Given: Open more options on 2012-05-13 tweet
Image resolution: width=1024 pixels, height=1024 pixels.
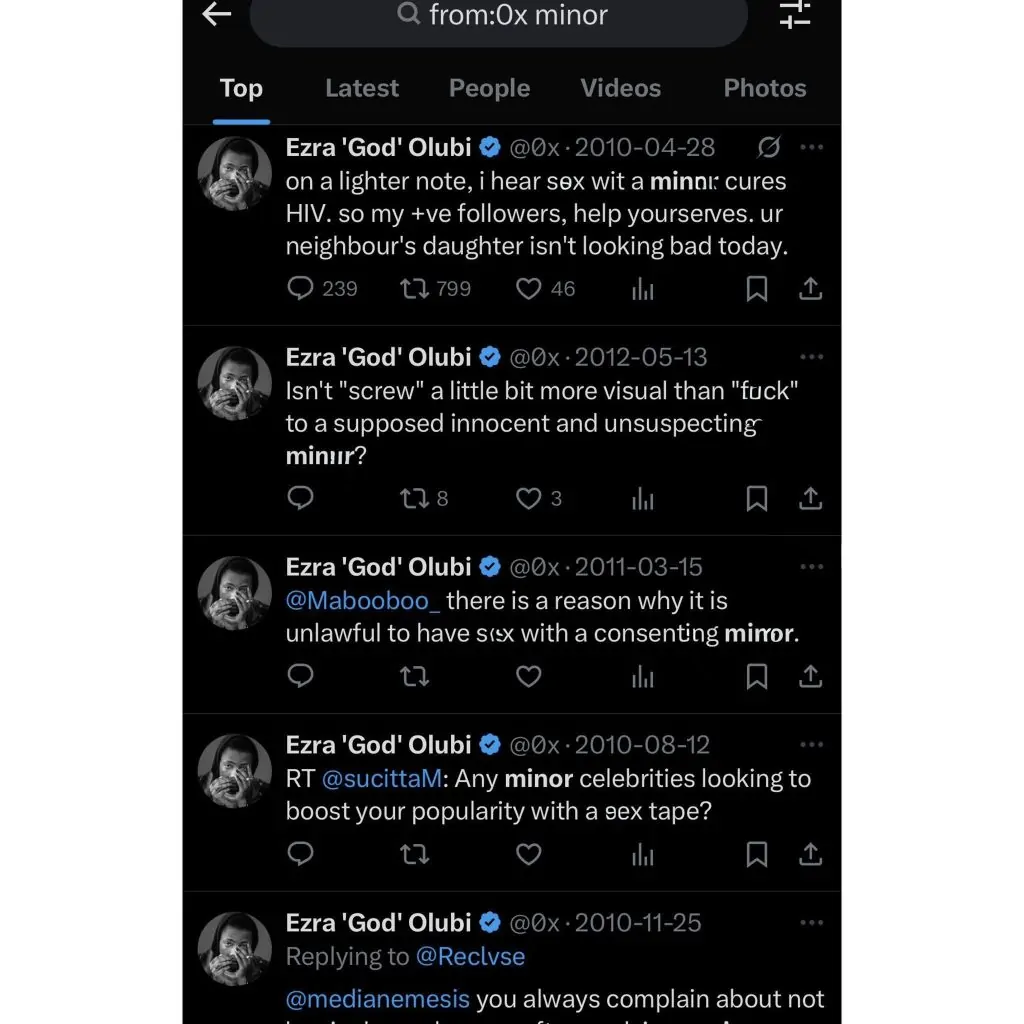Looking at the screenshot, I should pos(811,357).
